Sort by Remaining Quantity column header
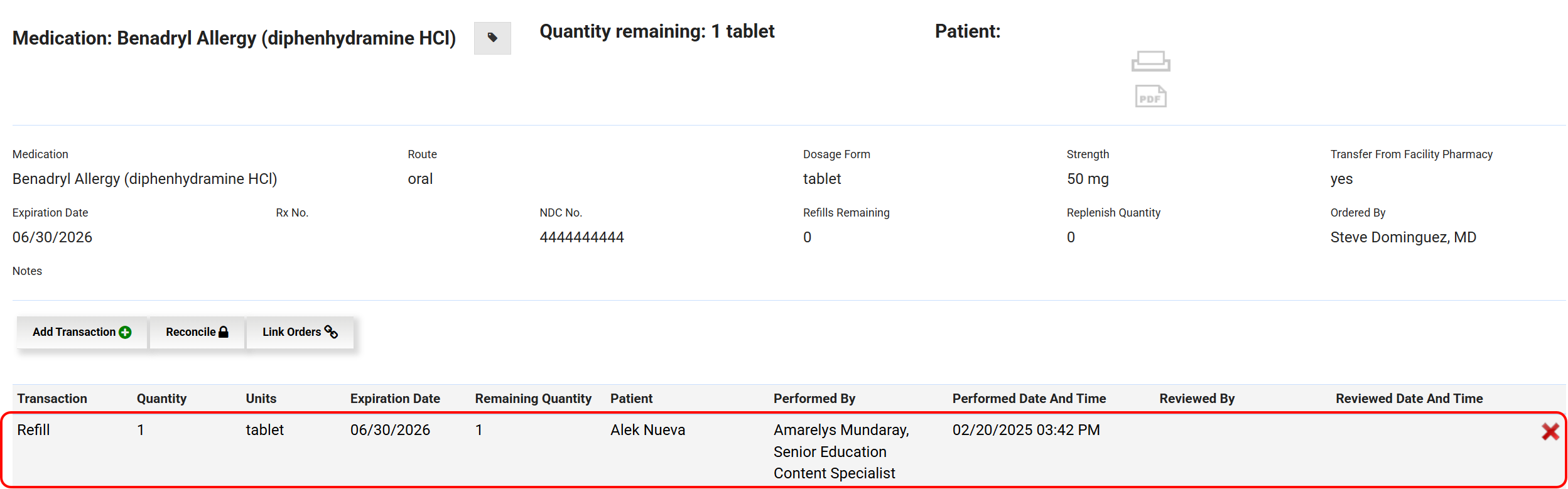The image size is (1568, 489). point(533,399)
